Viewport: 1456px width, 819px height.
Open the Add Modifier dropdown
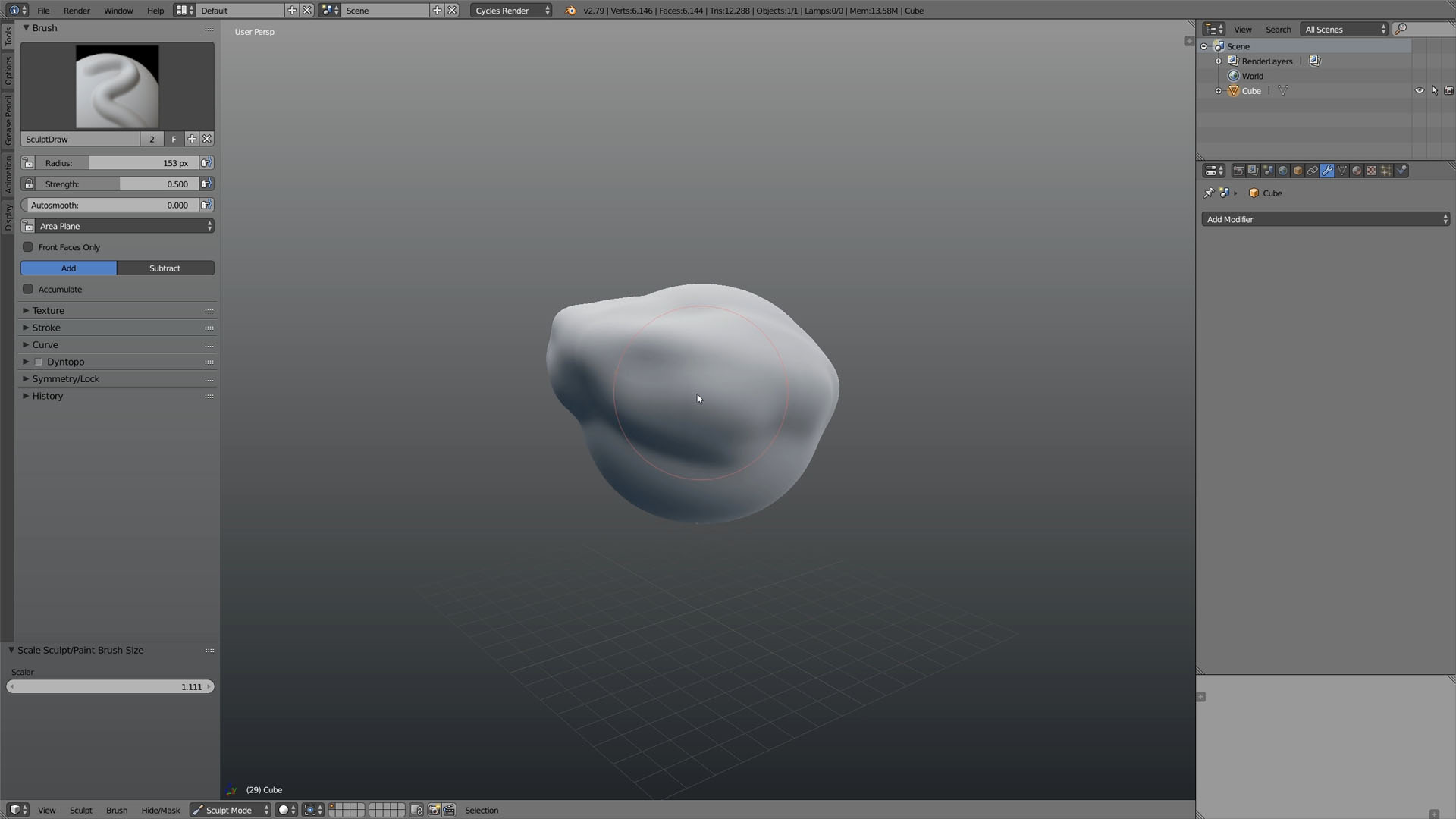[x=1326, y=219]
